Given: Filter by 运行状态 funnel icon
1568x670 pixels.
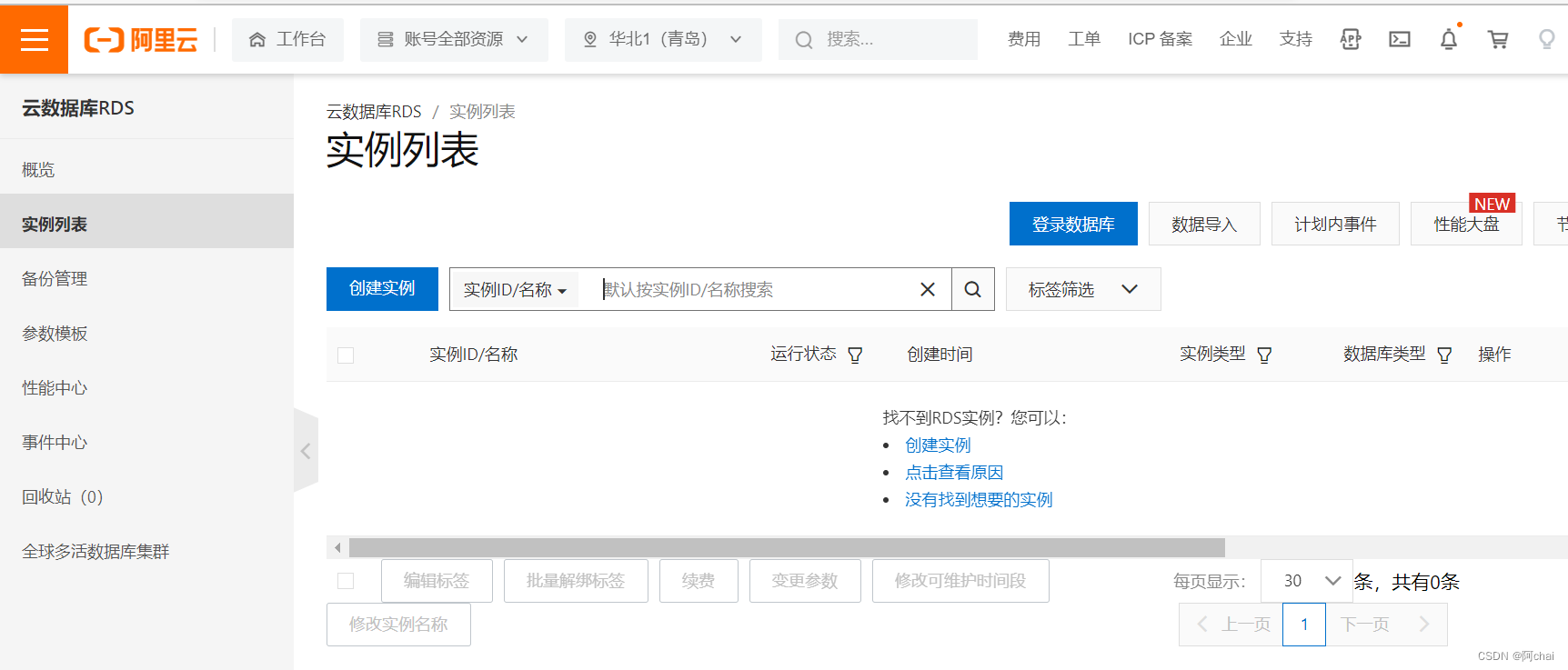Looking at the screenshot, I should pos(855,355).
